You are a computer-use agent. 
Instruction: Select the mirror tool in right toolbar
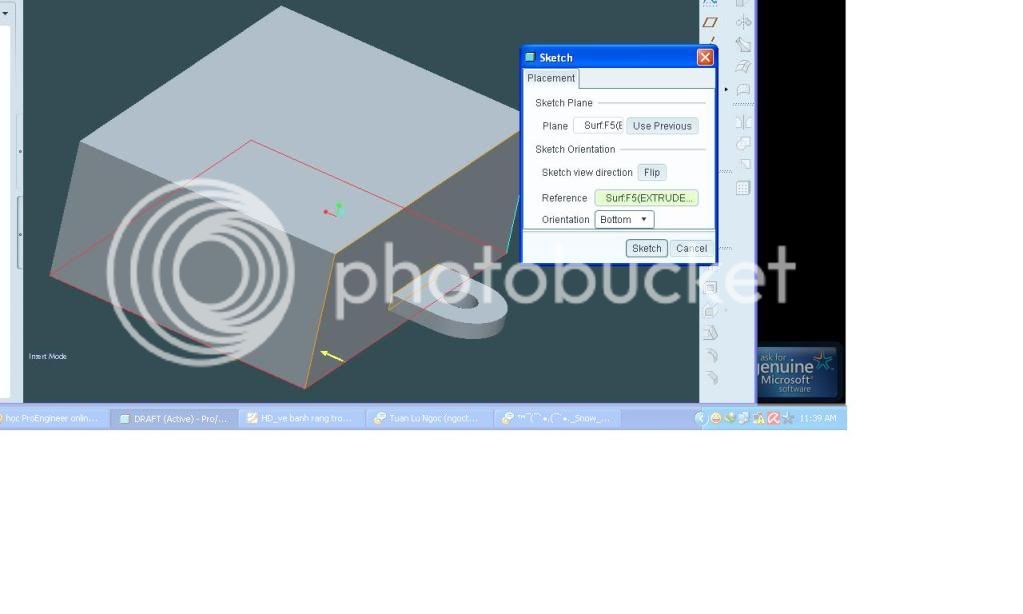point(743,122)
